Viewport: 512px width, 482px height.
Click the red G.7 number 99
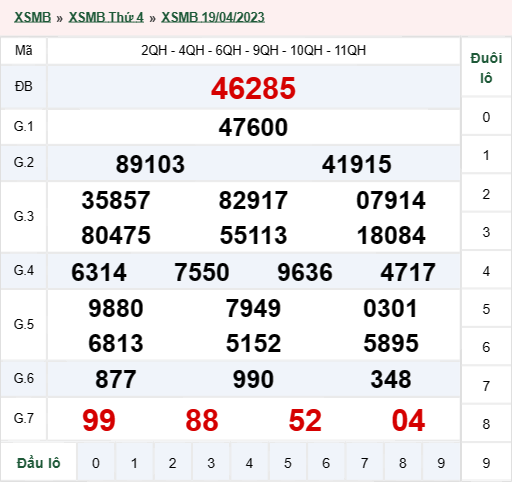[99, 420]
